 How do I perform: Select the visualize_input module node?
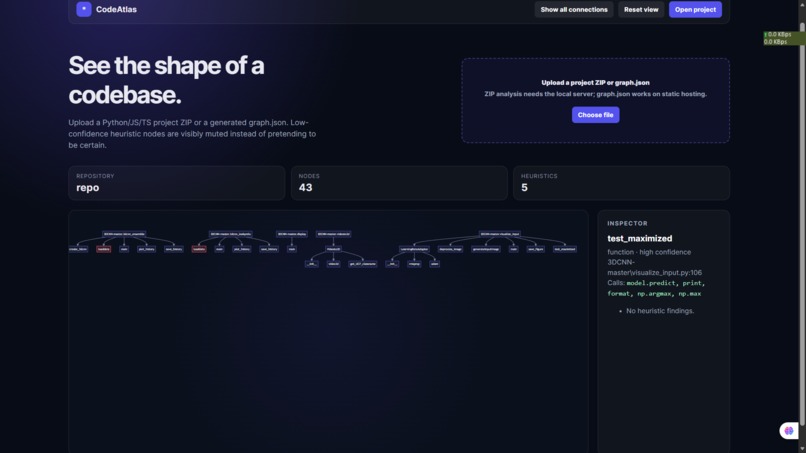[500, 234]
